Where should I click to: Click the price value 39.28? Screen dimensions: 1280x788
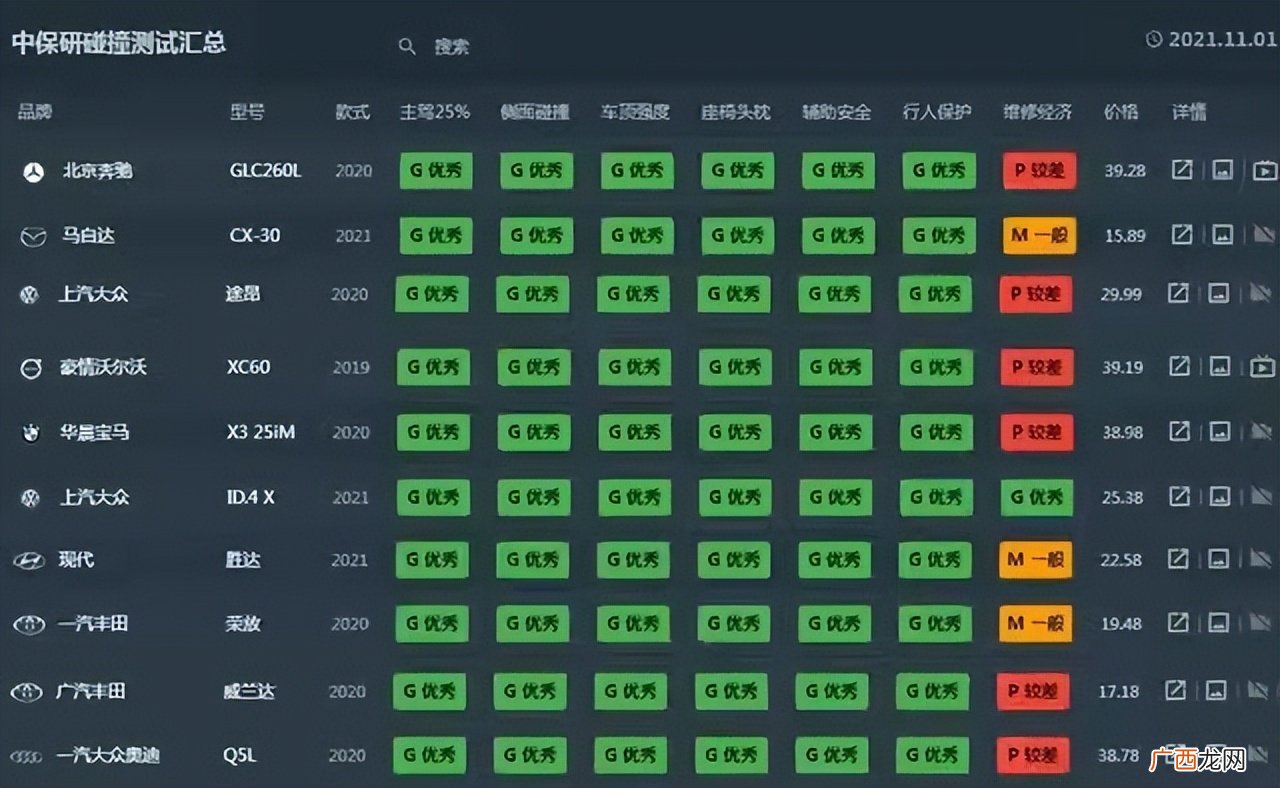(x=1125, y=171)
